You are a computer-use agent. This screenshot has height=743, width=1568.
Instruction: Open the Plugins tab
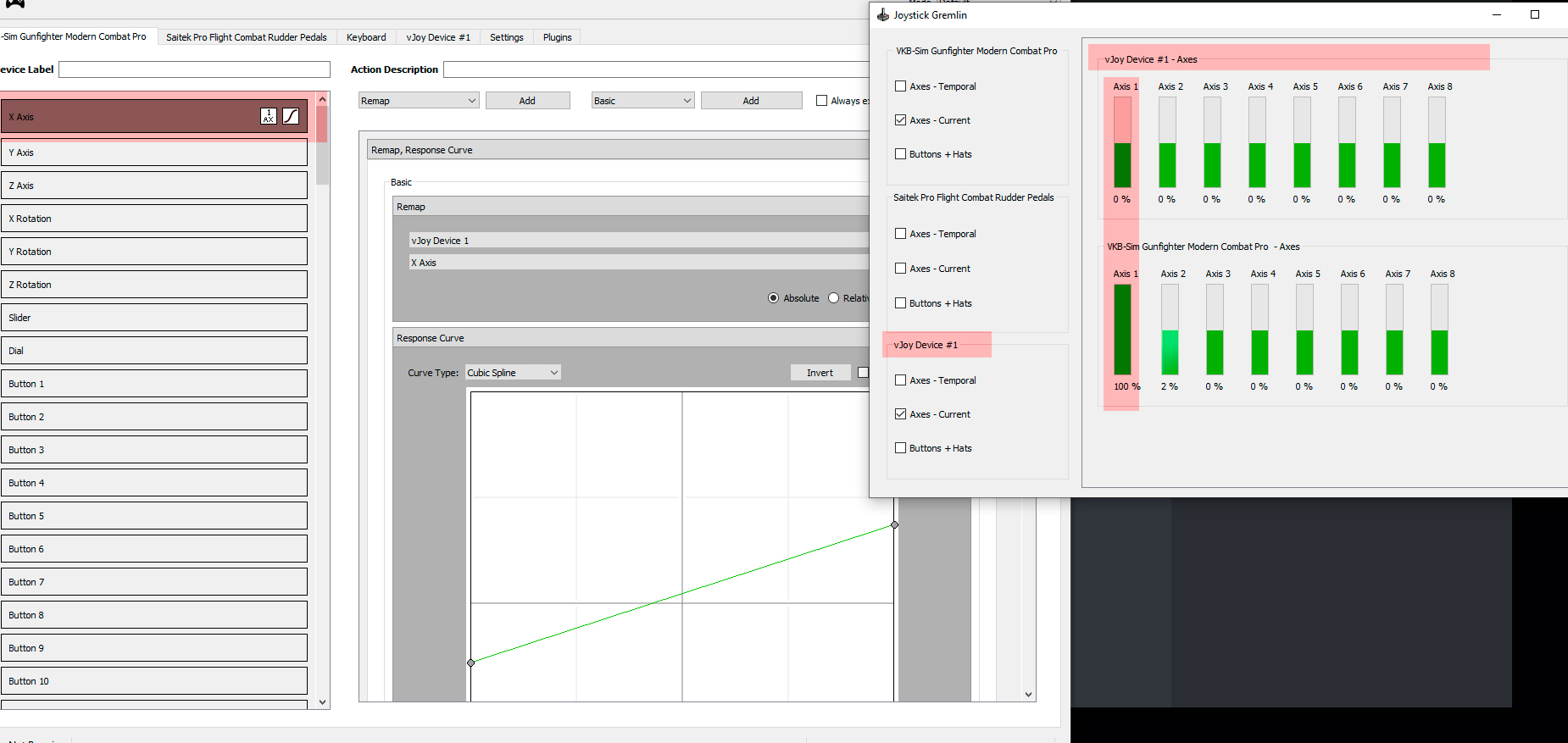point(558,37)
